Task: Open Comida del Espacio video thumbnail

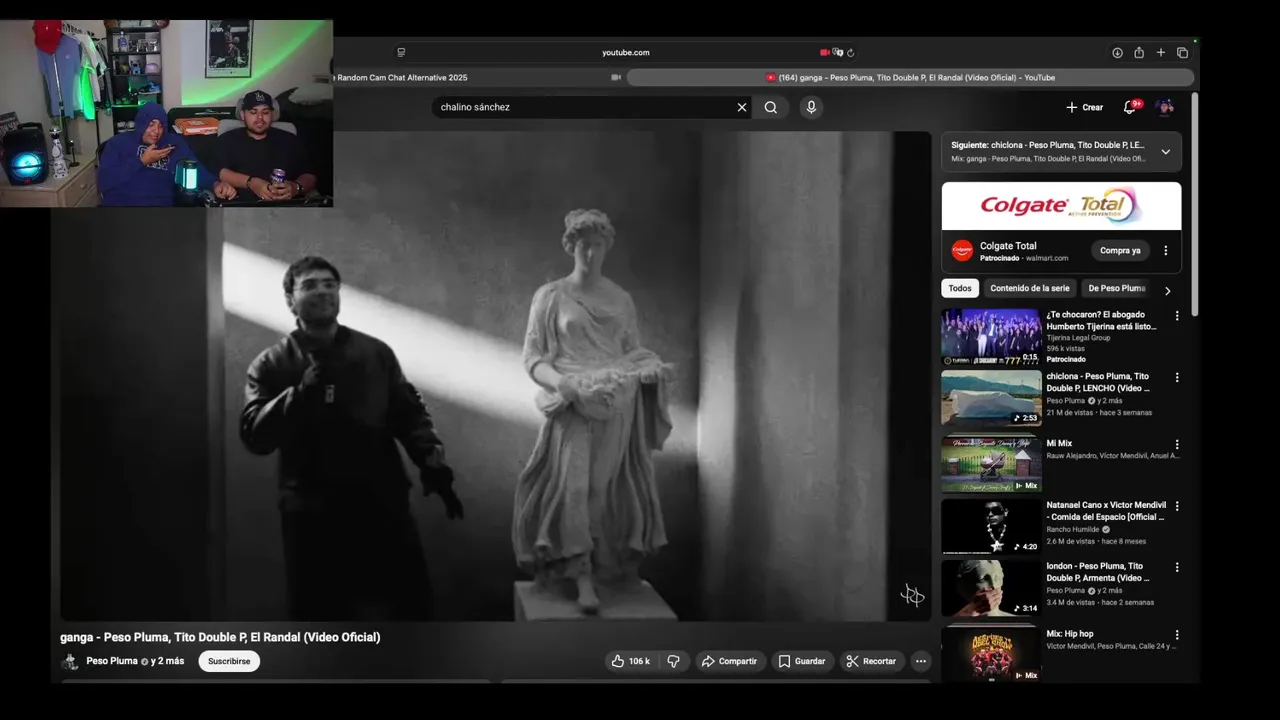Action: (x=991, y=526)
